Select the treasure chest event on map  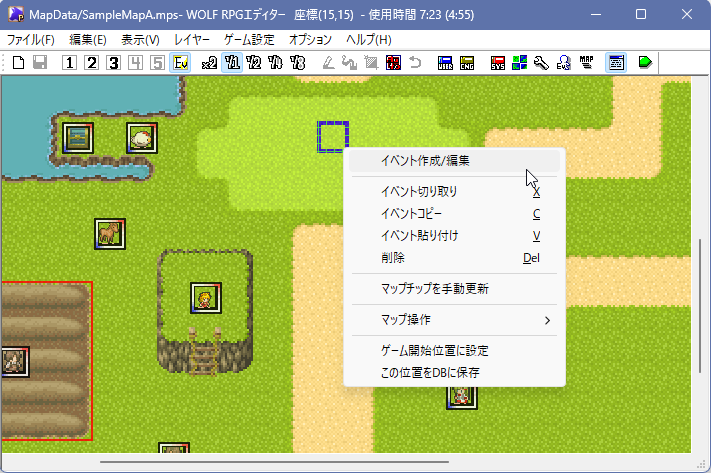point(78,138)
